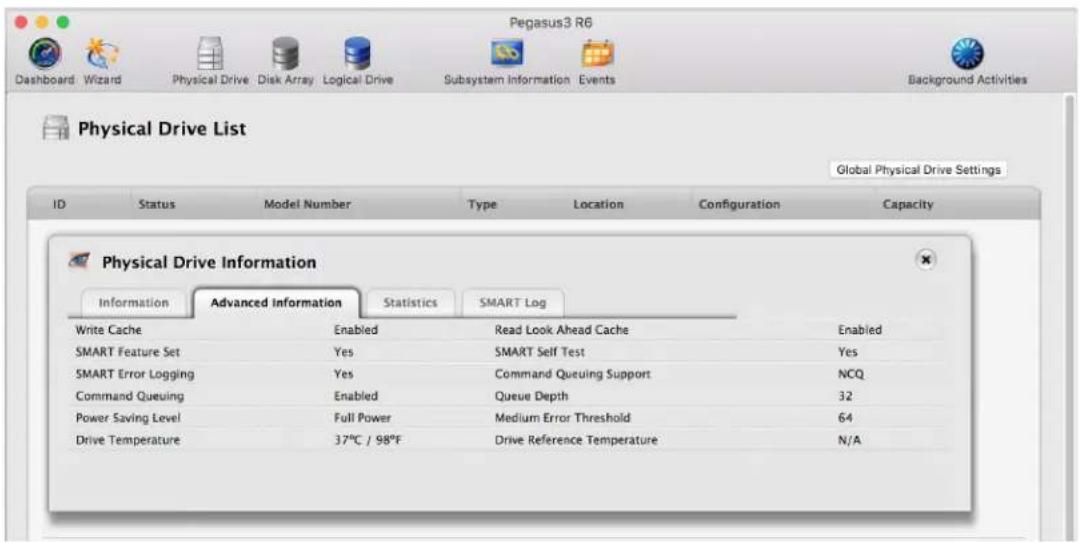
Task: Switch to the Information tab
Action: point(133,303)
